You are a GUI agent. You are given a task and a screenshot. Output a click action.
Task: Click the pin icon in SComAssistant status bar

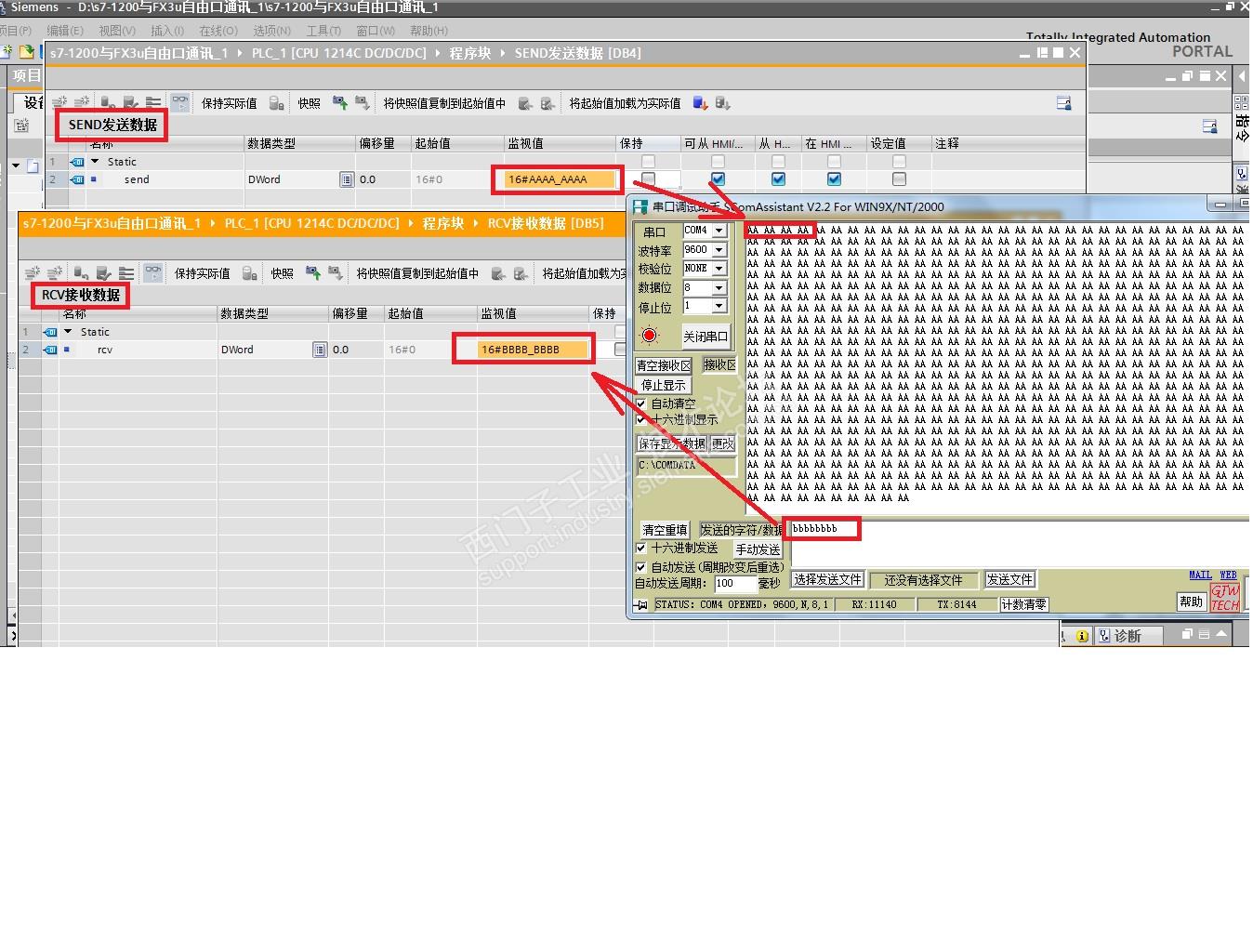click(640, 604)
